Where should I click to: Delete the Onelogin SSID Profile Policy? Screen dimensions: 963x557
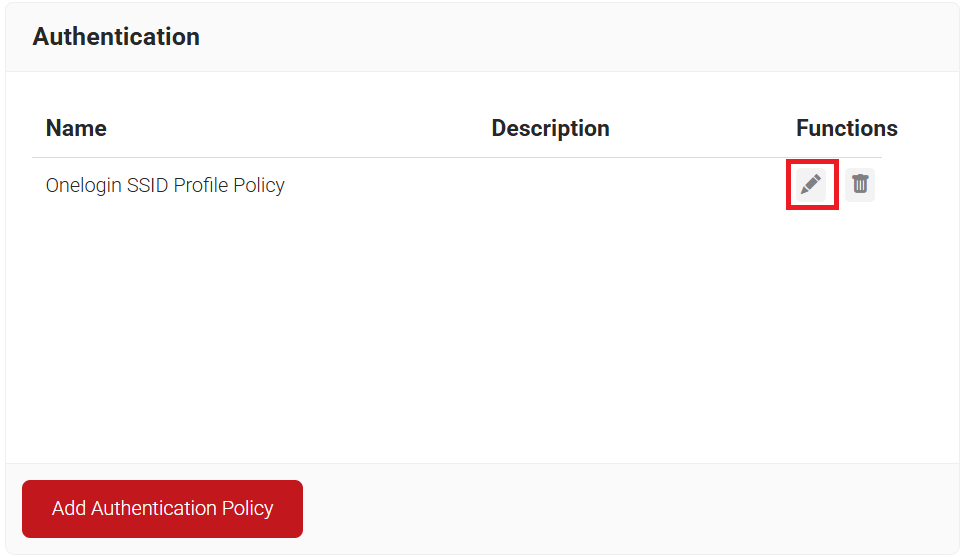point(860,184)
